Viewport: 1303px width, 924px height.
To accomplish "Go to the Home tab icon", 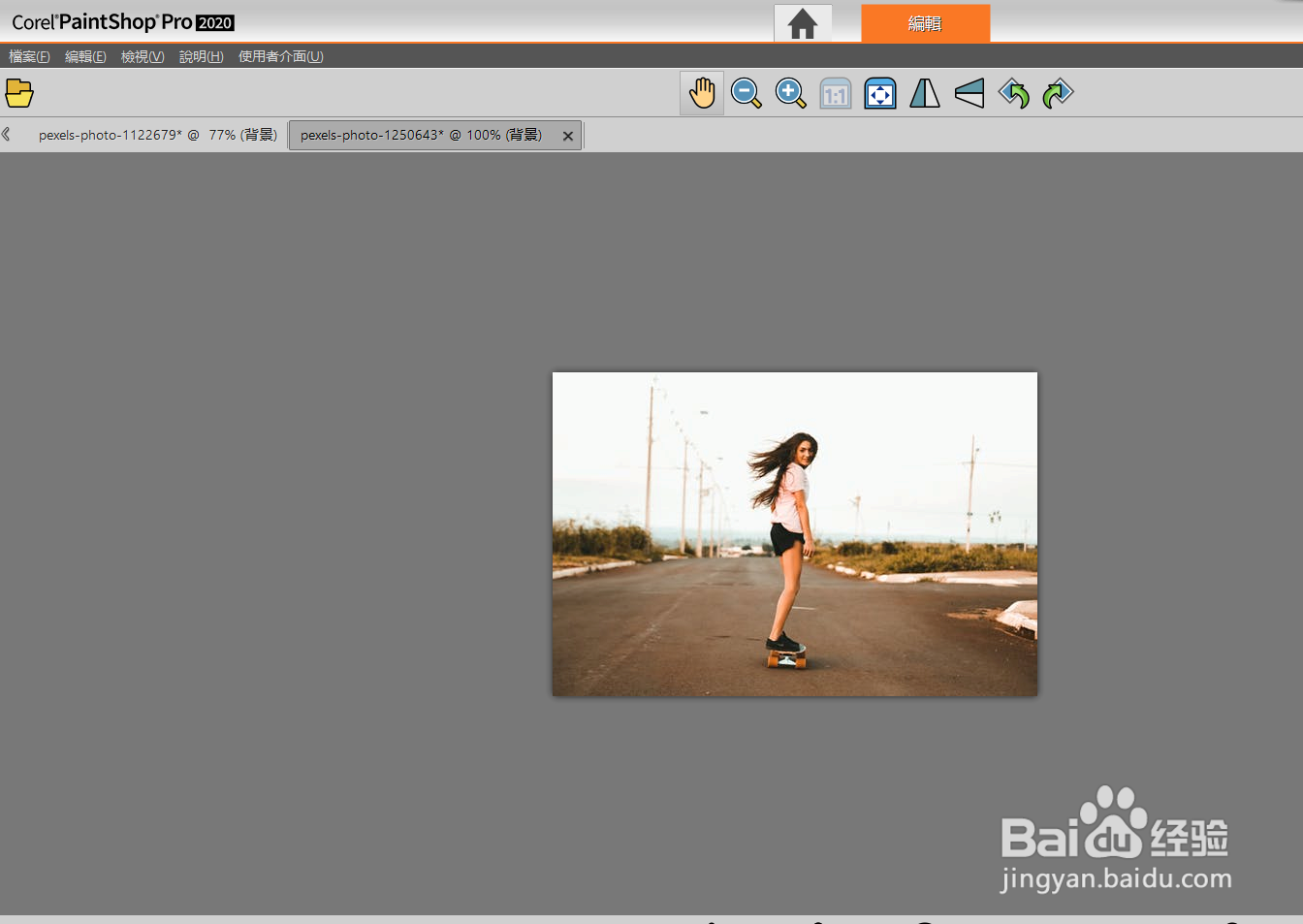I will click(x=802, y=23).
